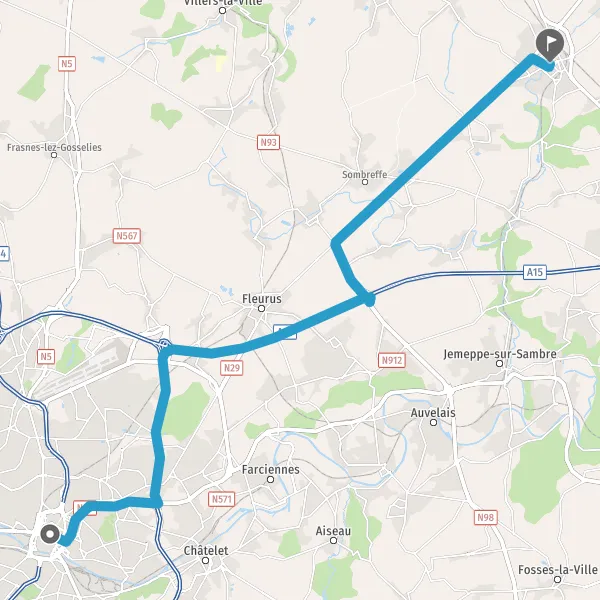The width and height of the screenshot is (600, 600).
Task: Select the Frasnes-lez-Gosselies town label
Action: tap(54, 147)
